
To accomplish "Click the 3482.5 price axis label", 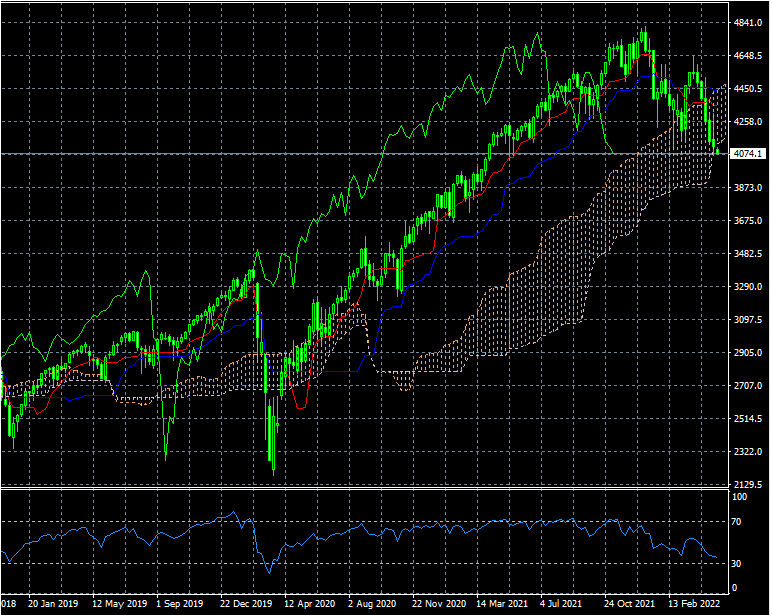I will (x=747, y=254).
